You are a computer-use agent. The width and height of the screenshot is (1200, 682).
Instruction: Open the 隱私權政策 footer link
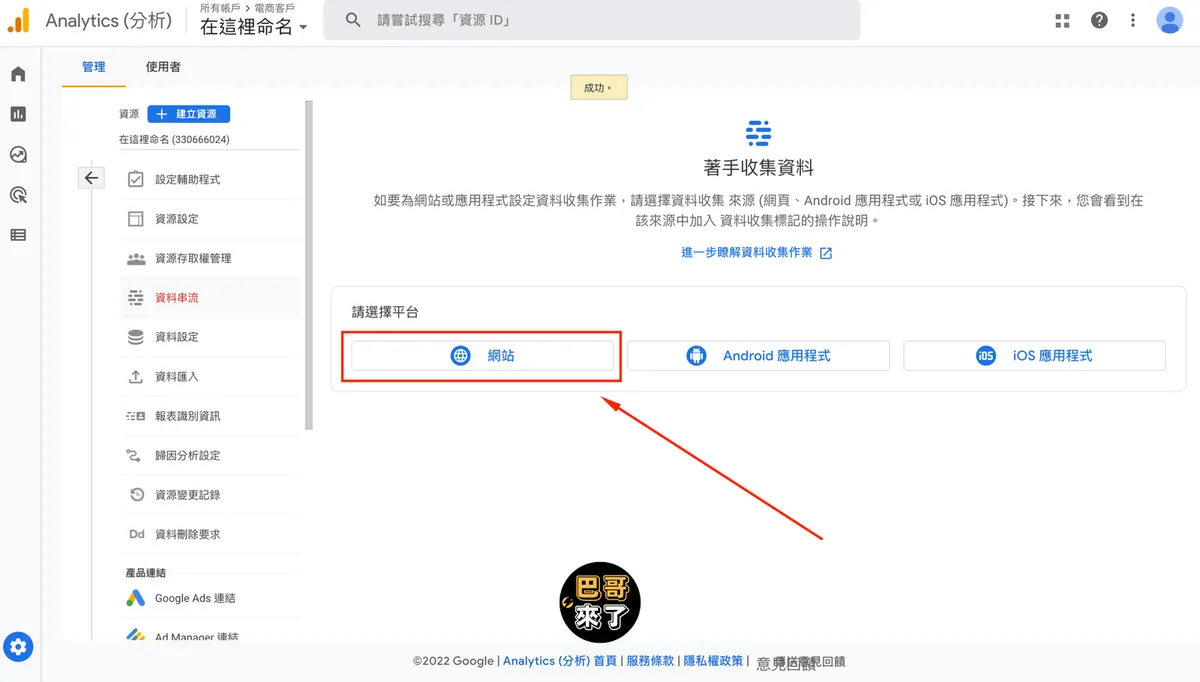[713, 661]
